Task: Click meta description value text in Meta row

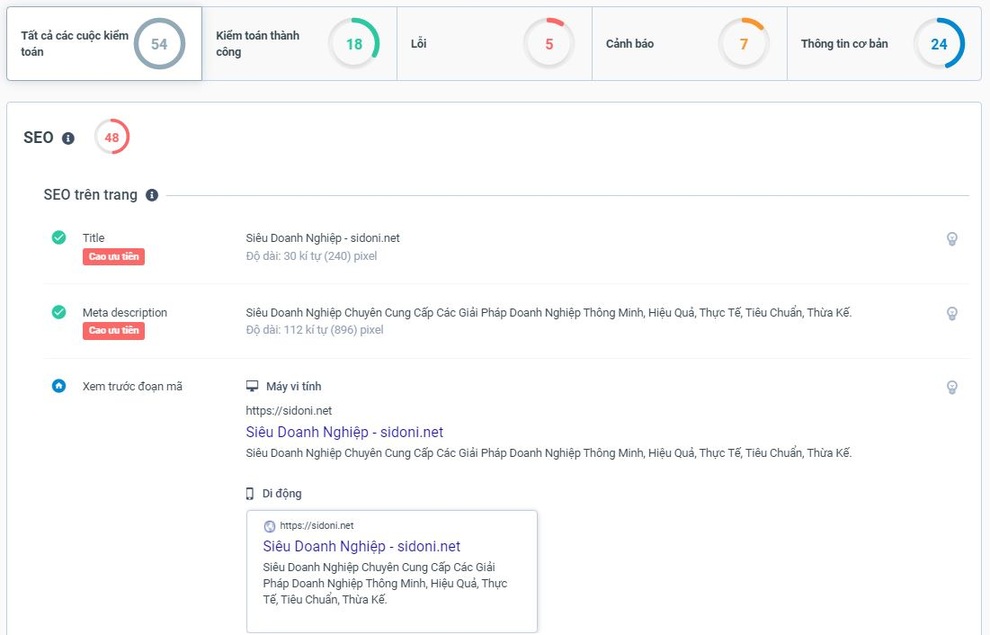Action: click(549, 312)
